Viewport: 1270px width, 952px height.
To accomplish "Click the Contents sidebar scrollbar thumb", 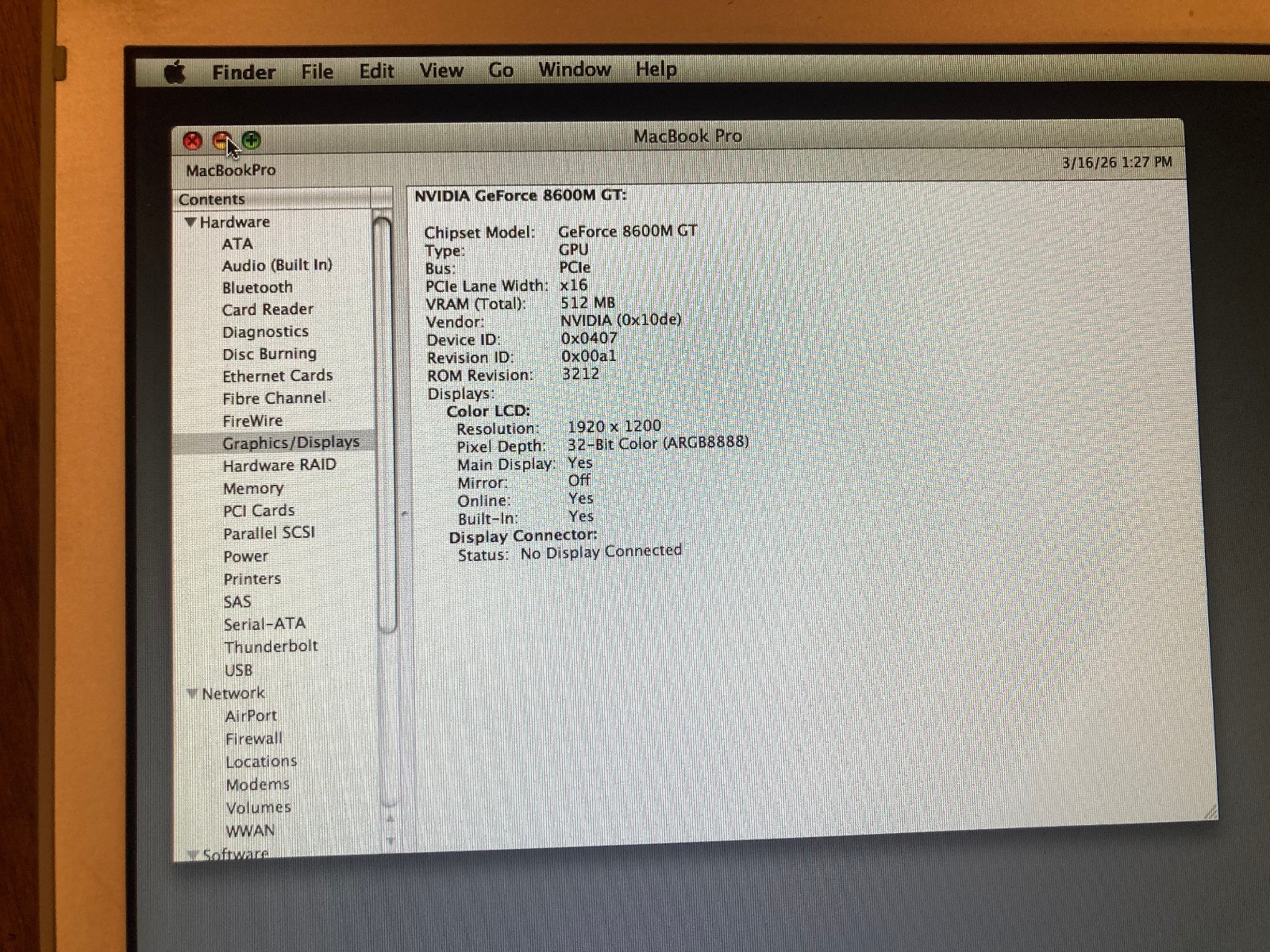I will coord(383,424).
